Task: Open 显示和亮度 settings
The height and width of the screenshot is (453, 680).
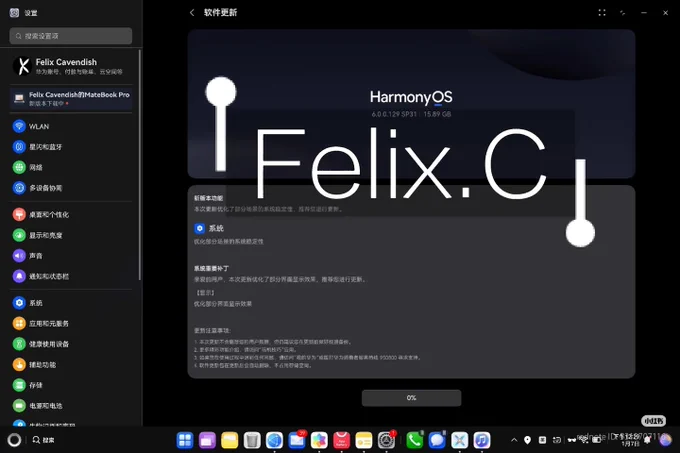Action: click(71, 235)
